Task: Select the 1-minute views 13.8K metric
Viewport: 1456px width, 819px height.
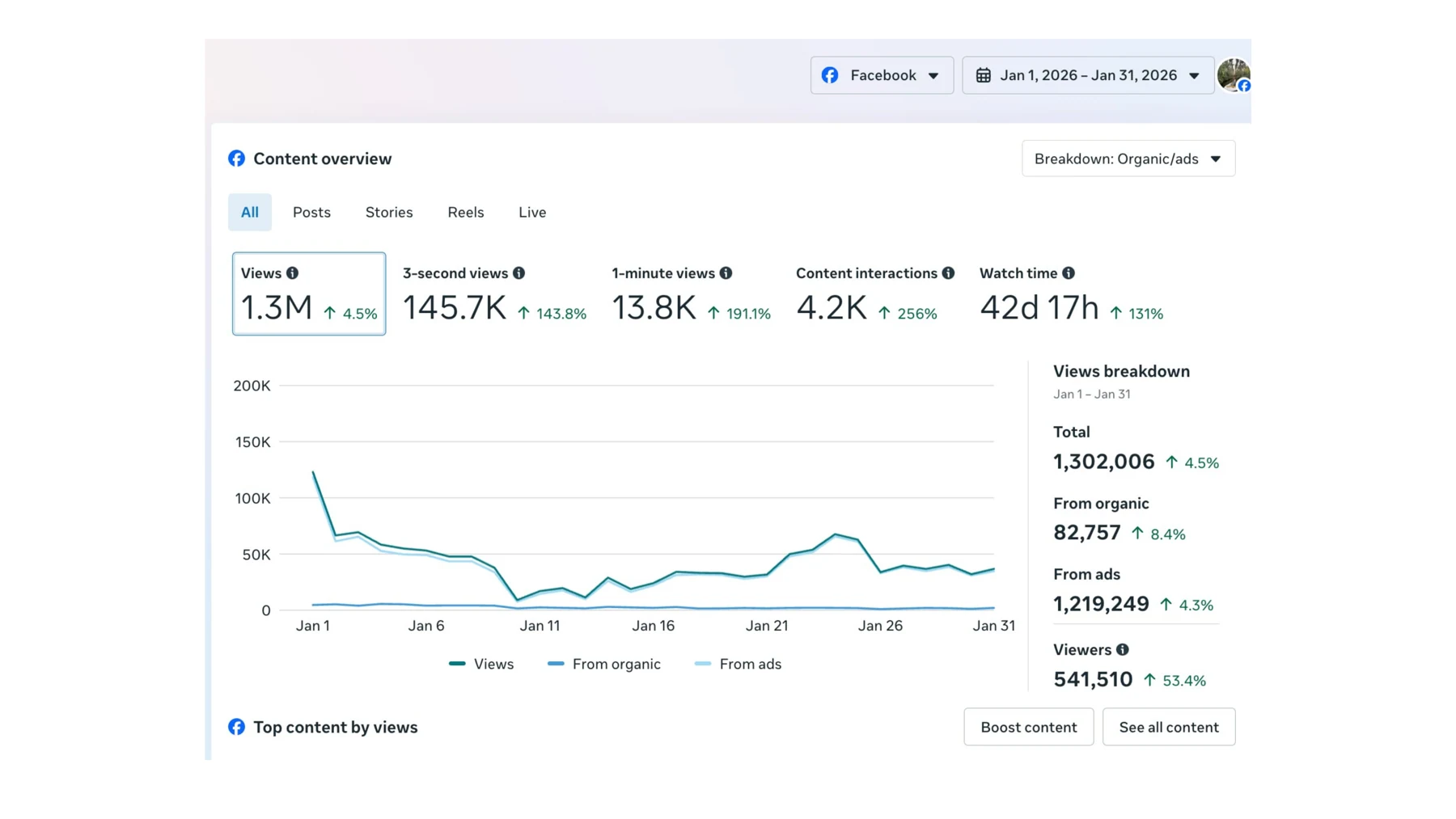Action: [691, 295]
